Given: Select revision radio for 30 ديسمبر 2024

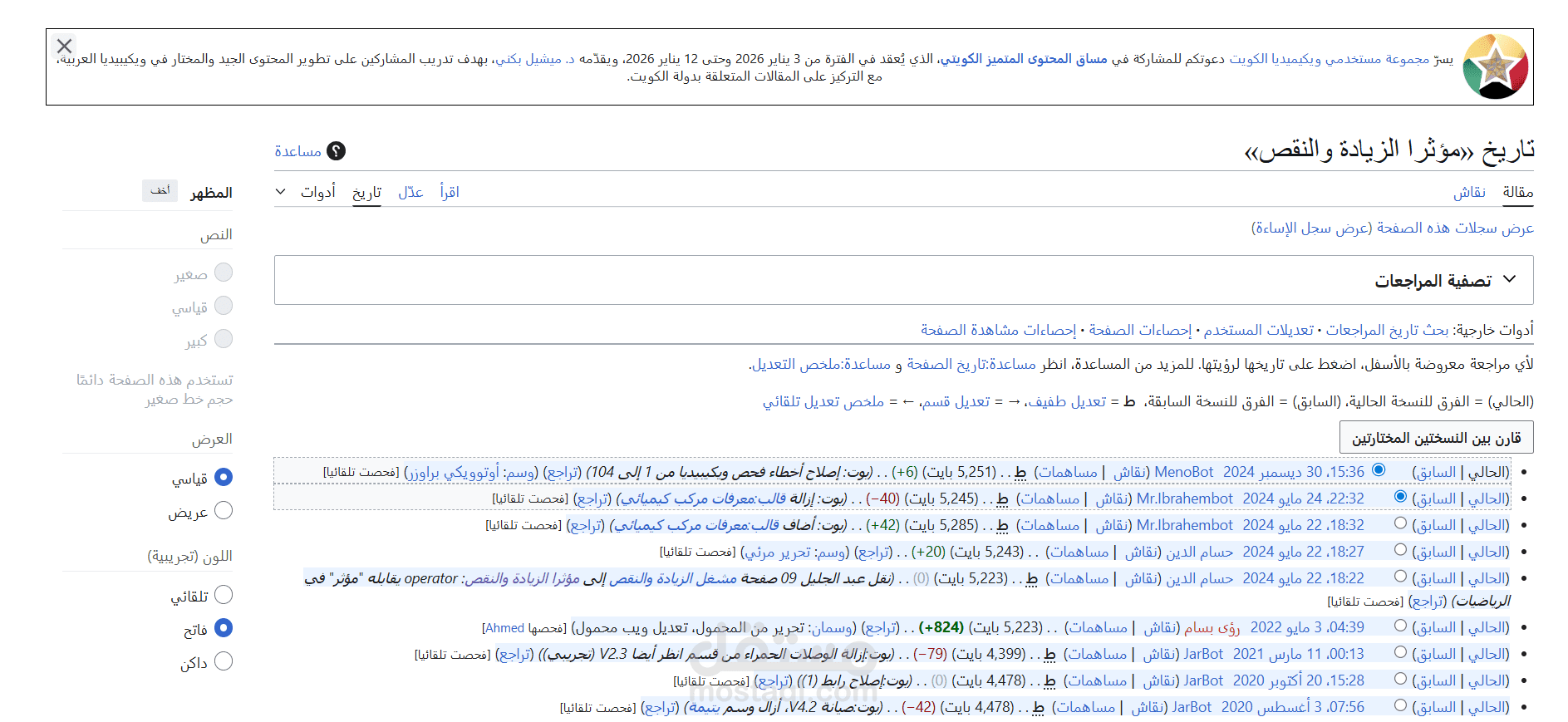Looking at the screenshot, I should pyautogui.click(x=1379, y=469).
